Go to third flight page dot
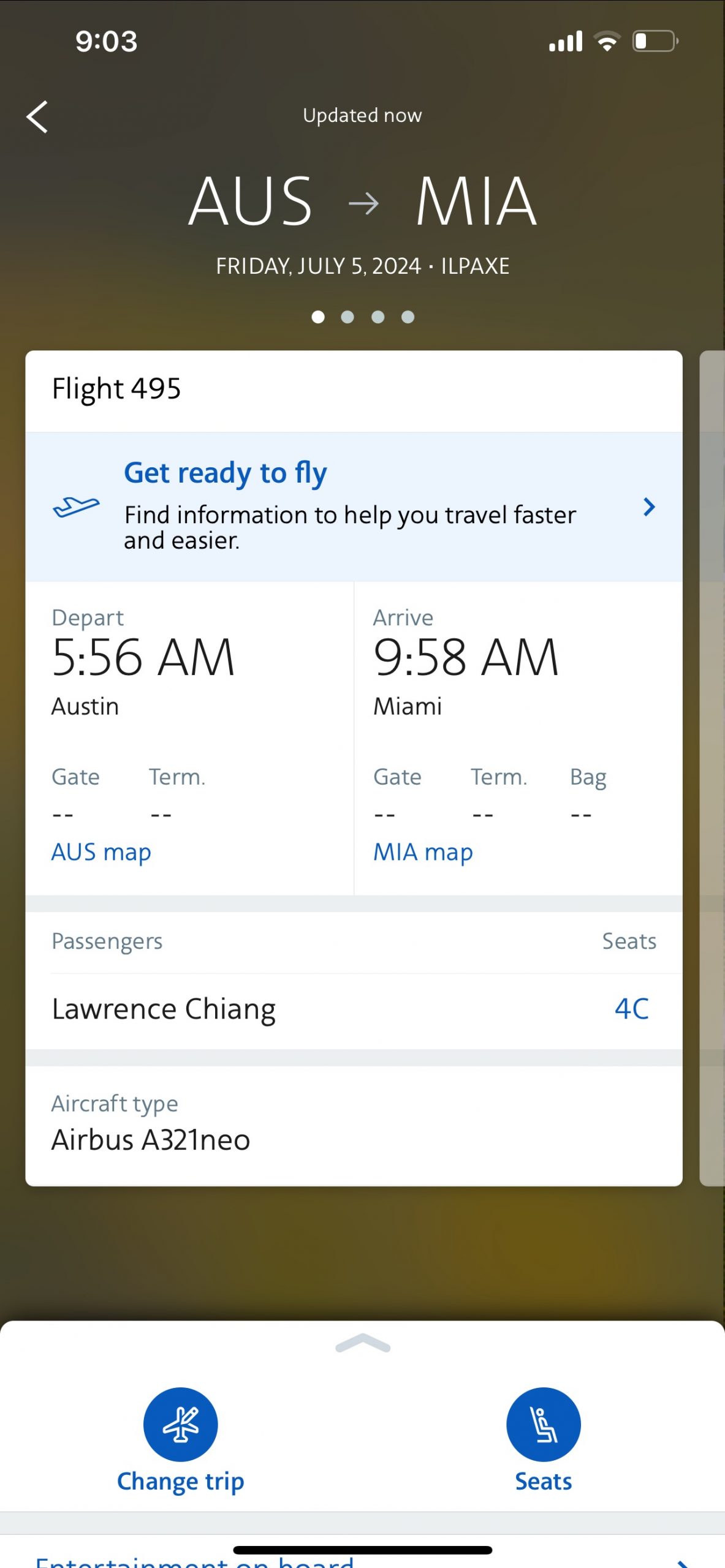 [378, 317]
